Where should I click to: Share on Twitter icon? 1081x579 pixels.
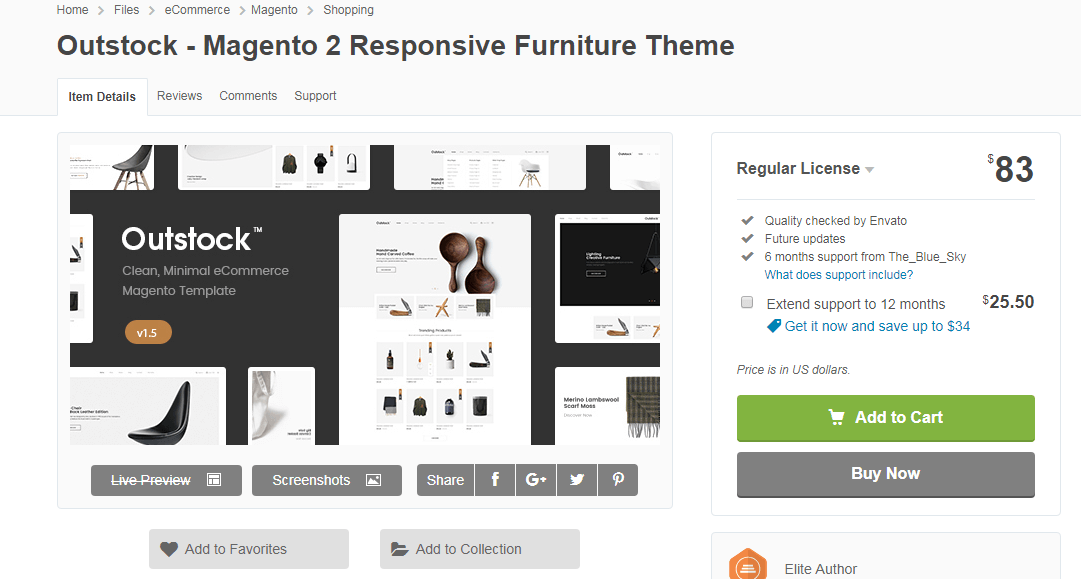(577, 480)
